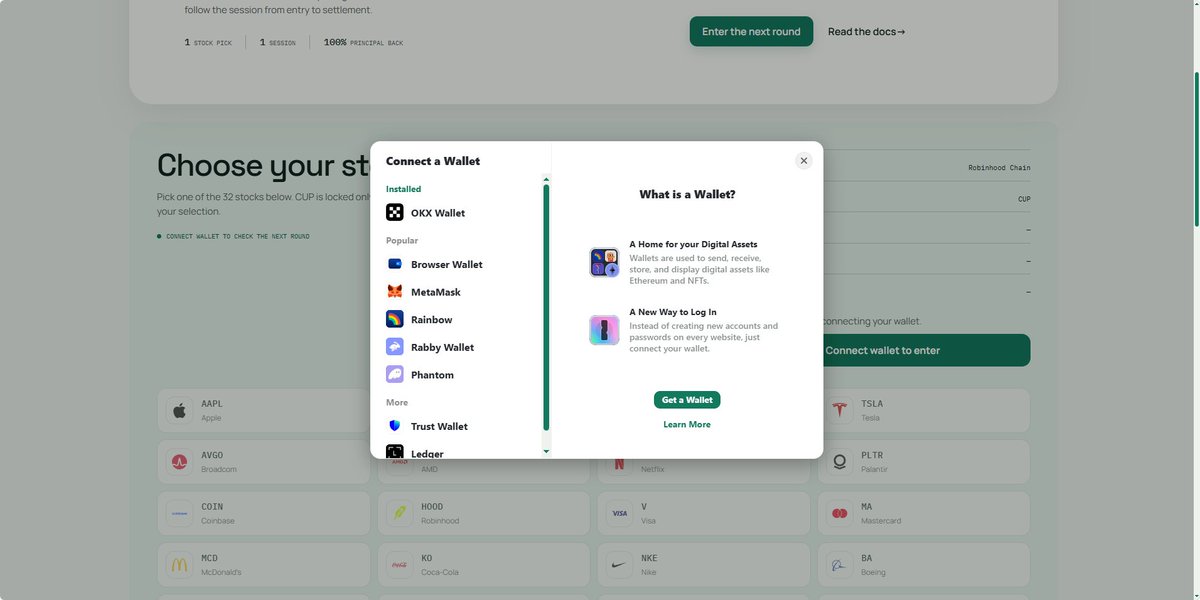Click the Boeing logo on BA card
Screen dimensions: 1200x600
[840, 565]
